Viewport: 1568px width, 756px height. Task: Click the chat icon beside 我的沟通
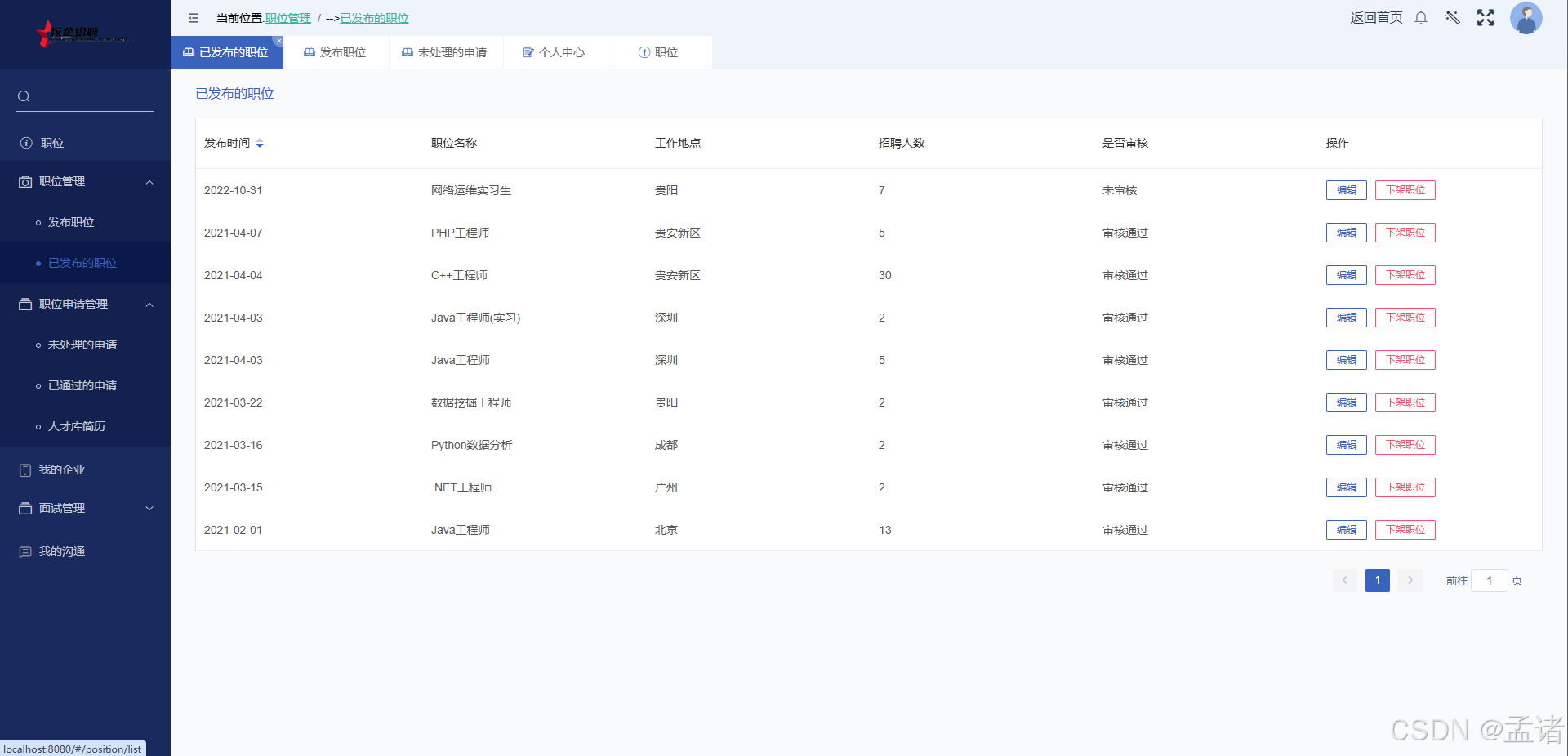pos(25,552)
